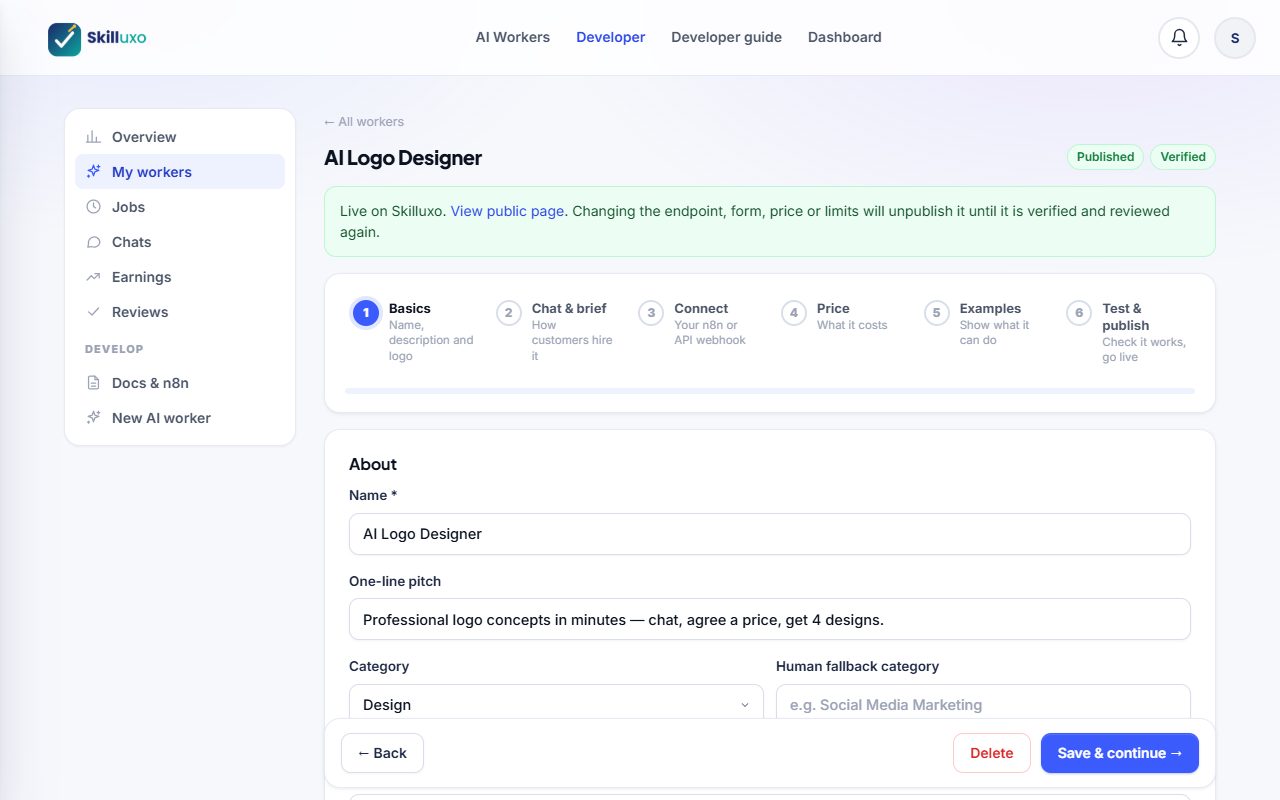Viewport: 1280px width, 800px height.
Task: Click the red Delete button
Action: tap(992, 753)
